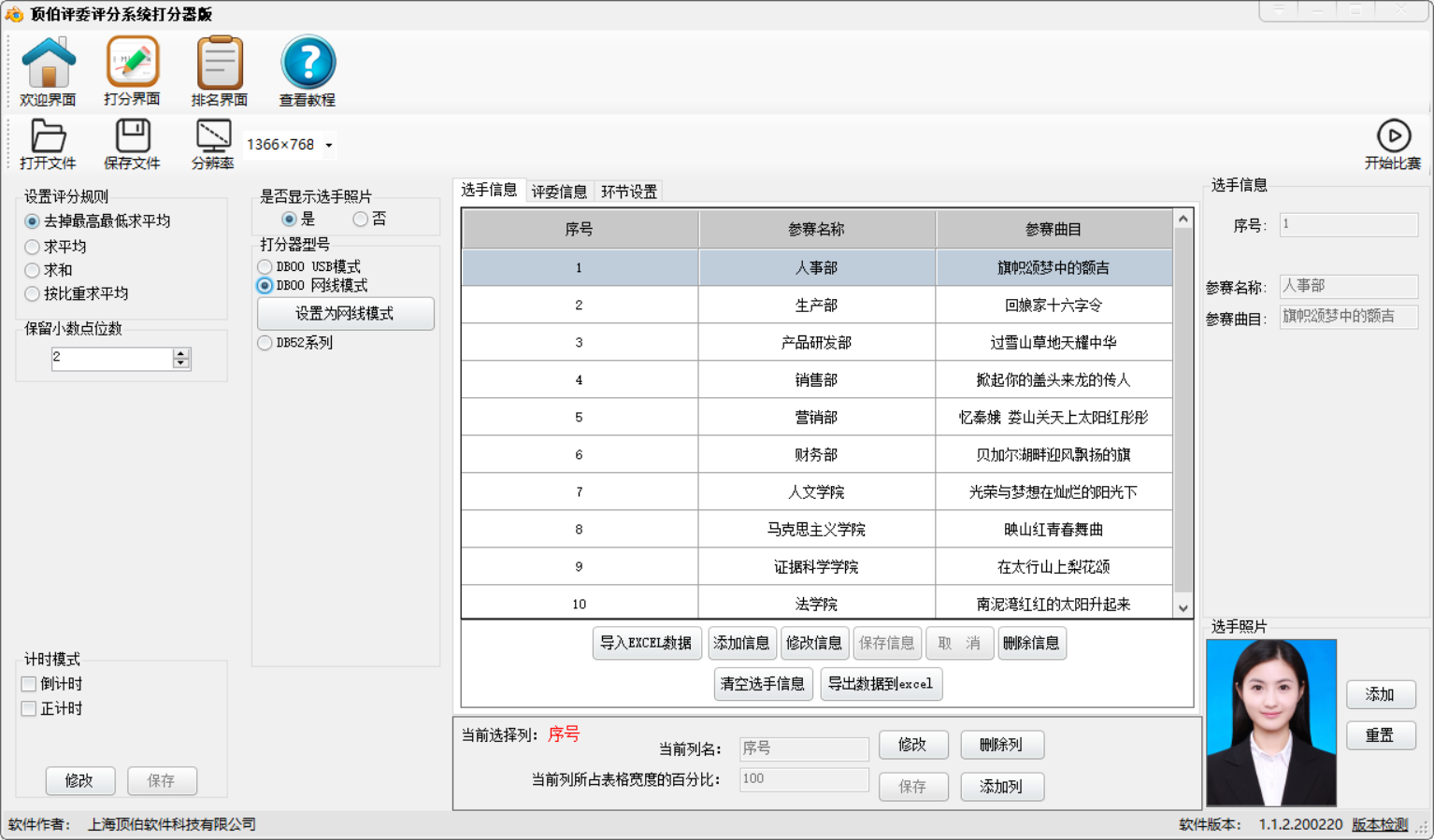Open the 1366×768 resolution dropdown
Screen dimensions: 1434x840
click(329, 145)
